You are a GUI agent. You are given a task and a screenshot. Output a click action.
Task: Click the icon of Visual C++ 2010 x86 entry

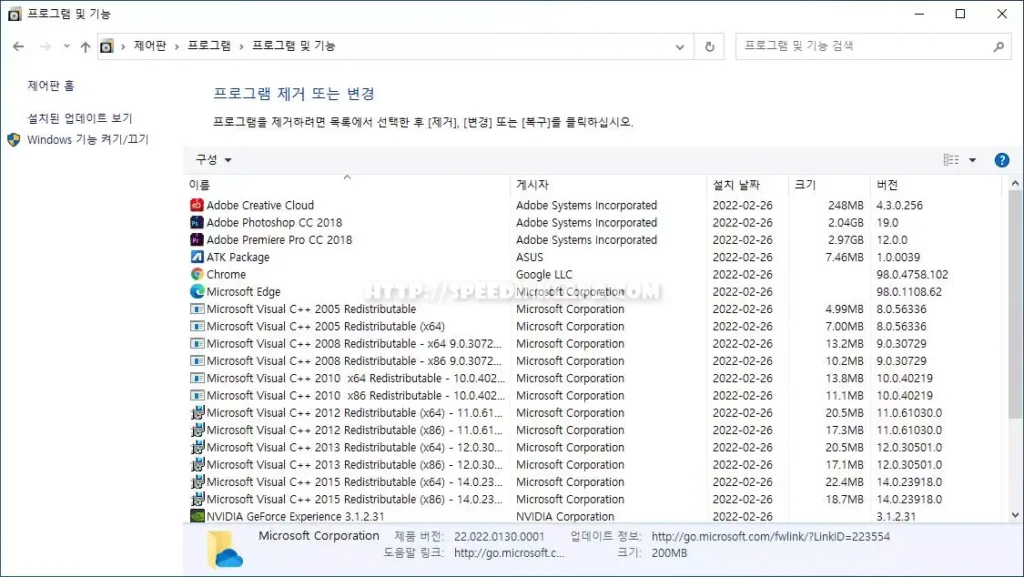pos(197,396)
